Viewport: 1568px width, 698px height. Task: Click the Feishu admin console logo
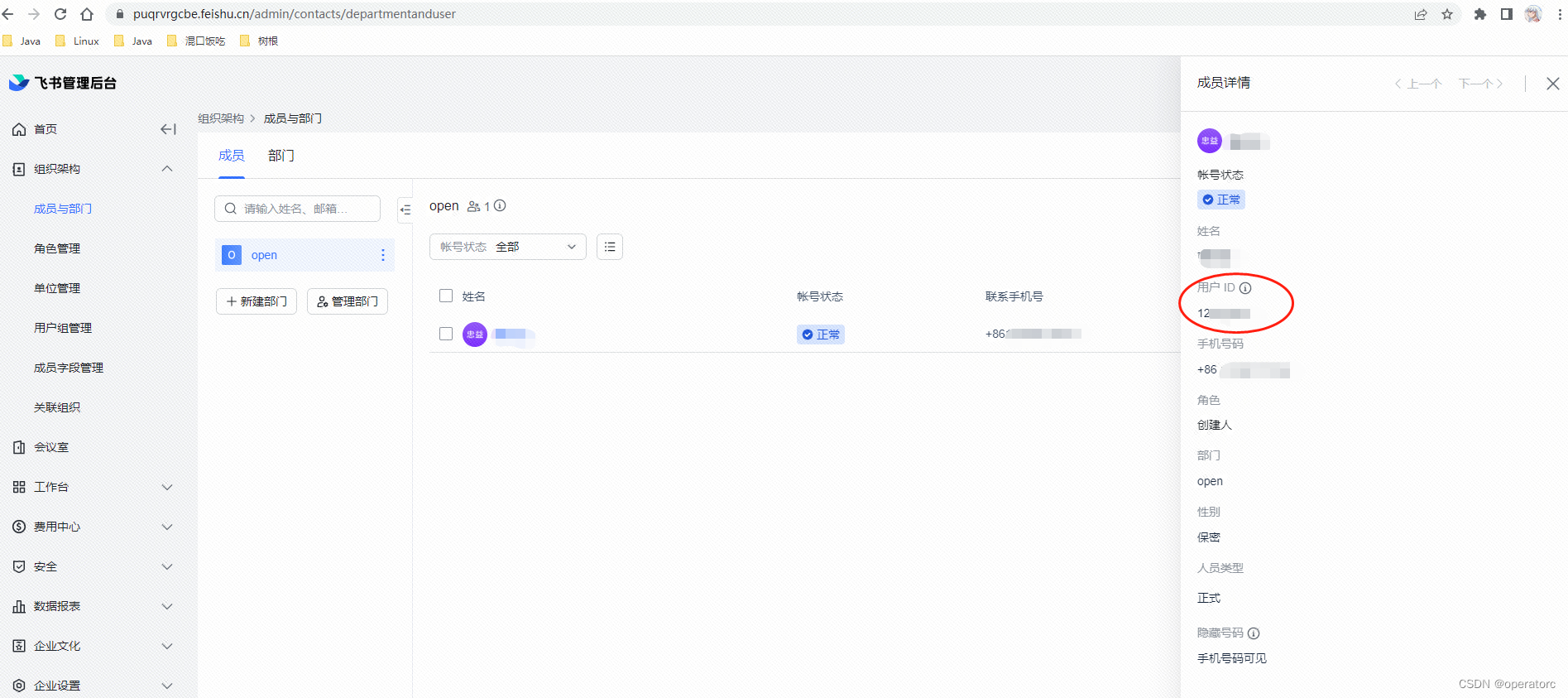63,83
